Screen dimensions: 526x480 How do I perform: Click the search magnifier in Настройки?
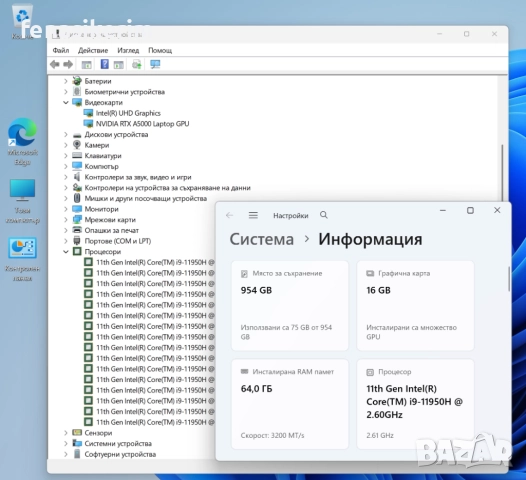tap(324, 215)
